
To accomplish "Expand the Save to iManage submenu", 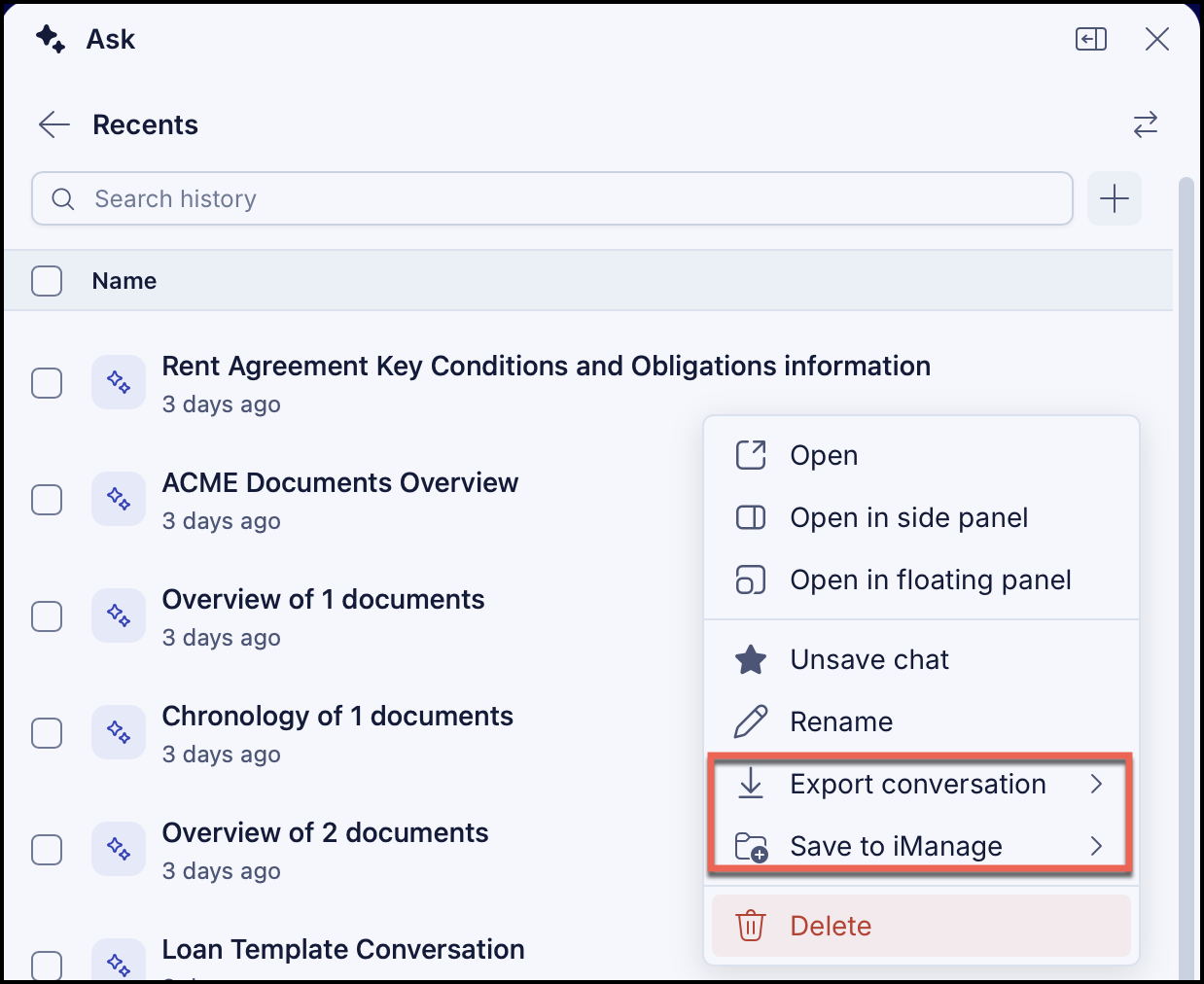I will coord(921,846).
